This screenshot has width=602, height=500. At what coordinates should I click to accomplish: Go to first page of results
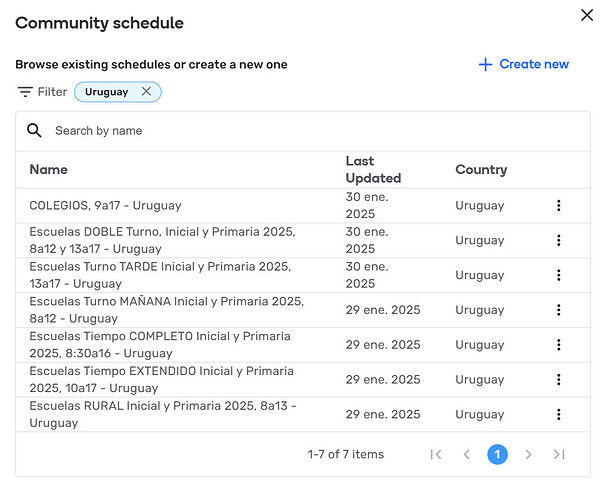point(435,454)
